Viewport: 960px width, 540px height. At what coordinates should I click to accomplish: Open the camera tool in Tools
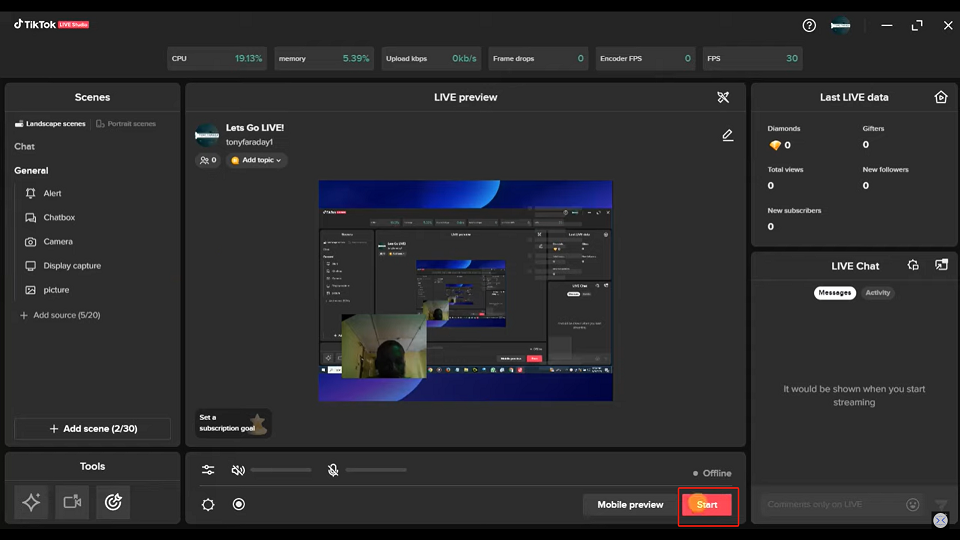coord(72,502)
